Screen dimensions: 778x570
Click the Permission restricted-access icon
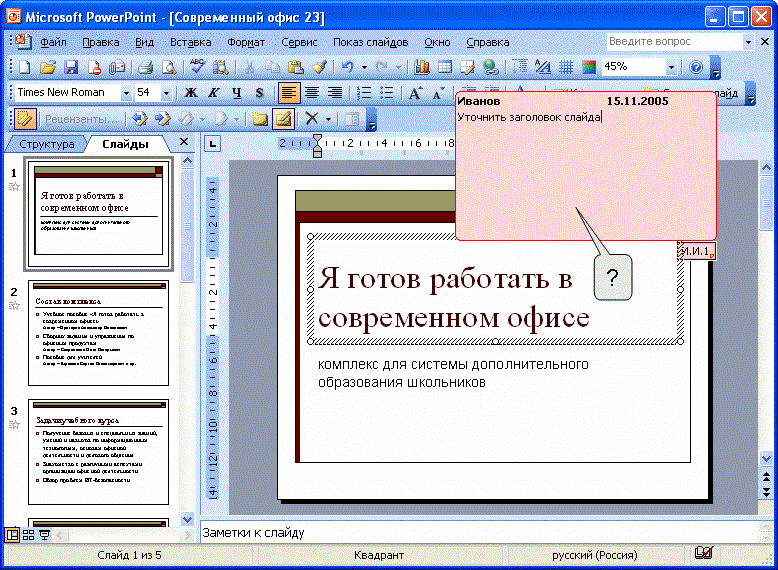coord(94,67)
